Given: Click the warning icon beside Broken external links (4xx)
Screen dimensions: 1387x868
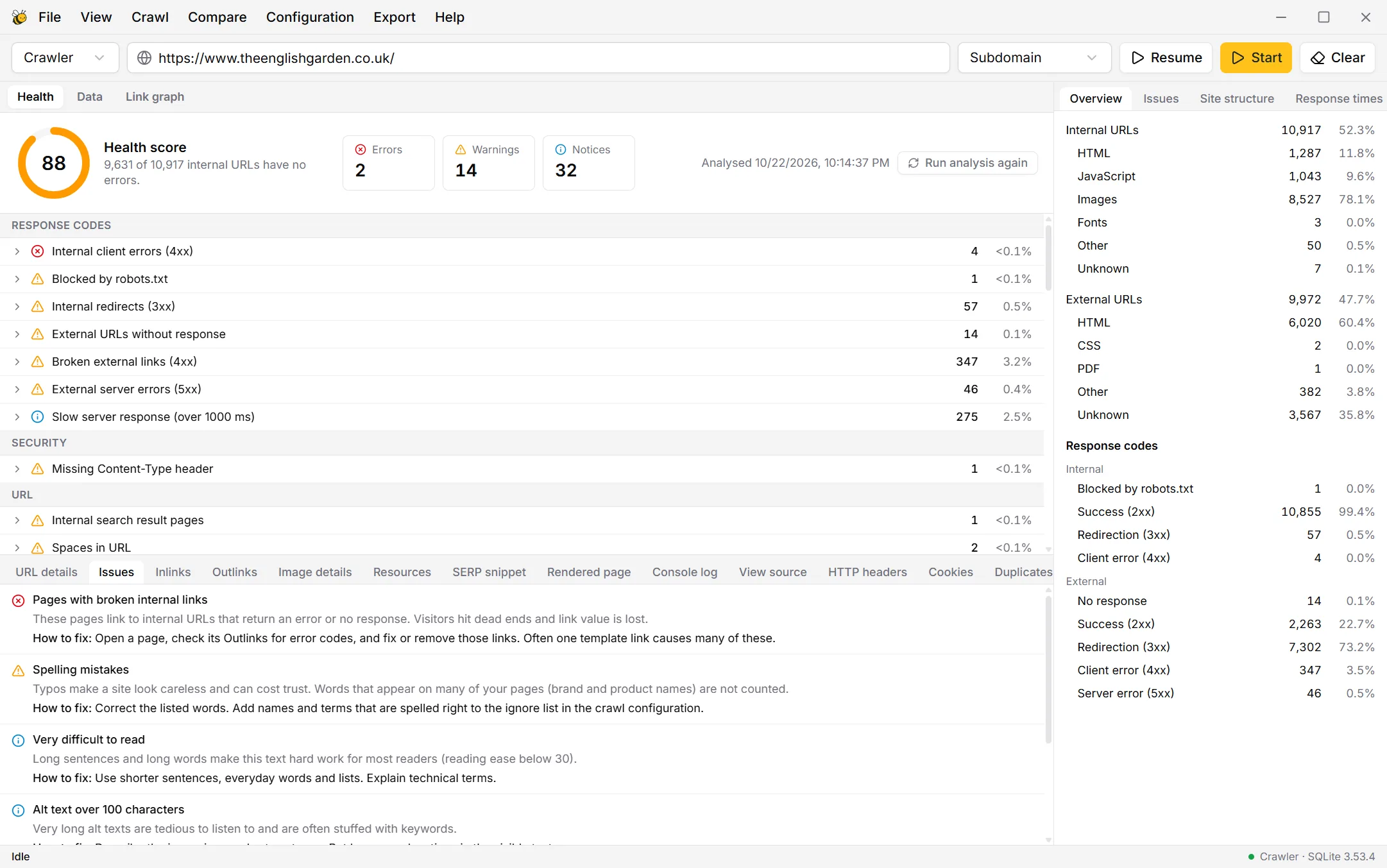Looking at the screenshot, I should [38, 362].
